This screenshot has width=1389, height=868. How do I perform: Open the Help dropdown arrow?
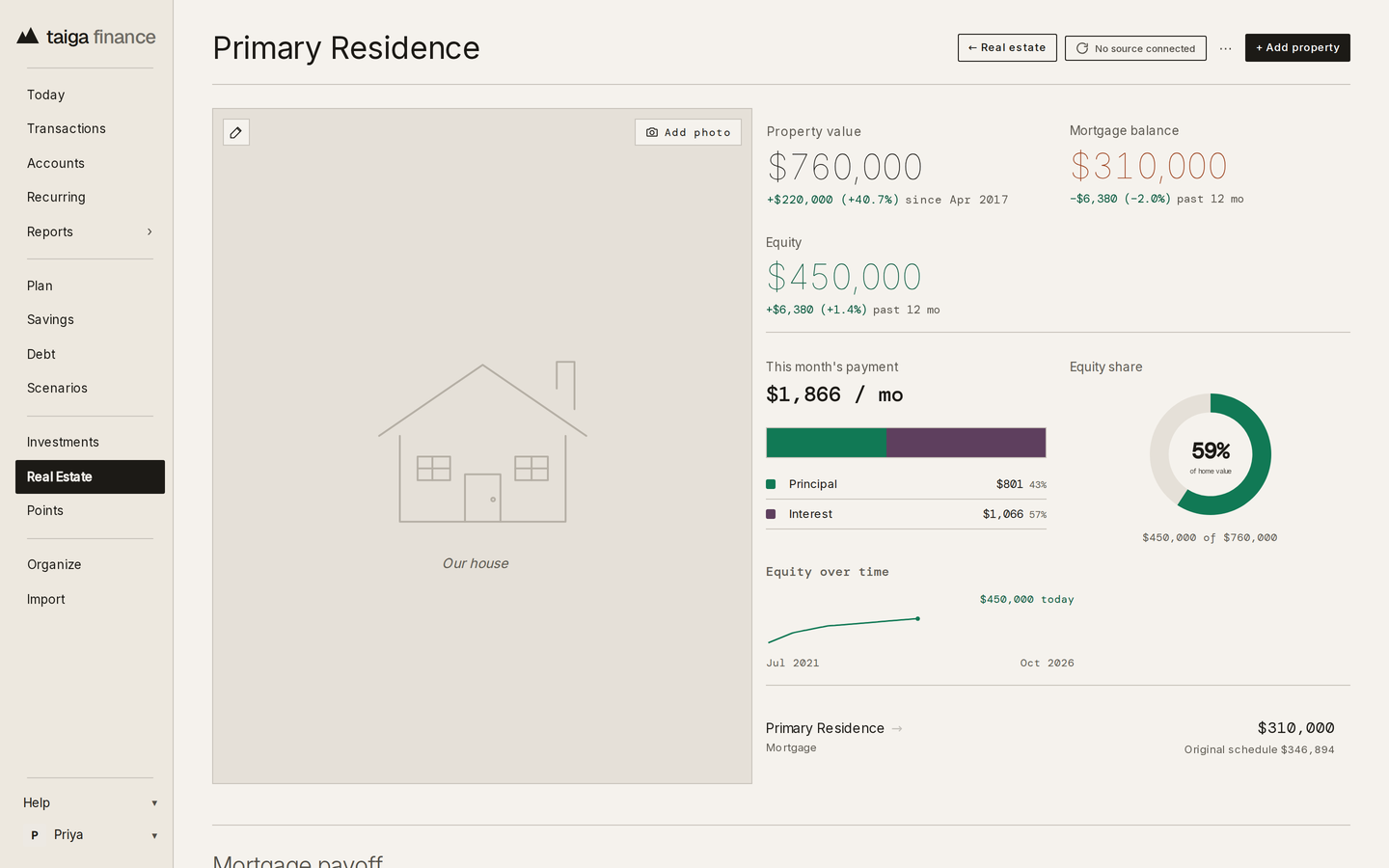[x=154, y=803]
